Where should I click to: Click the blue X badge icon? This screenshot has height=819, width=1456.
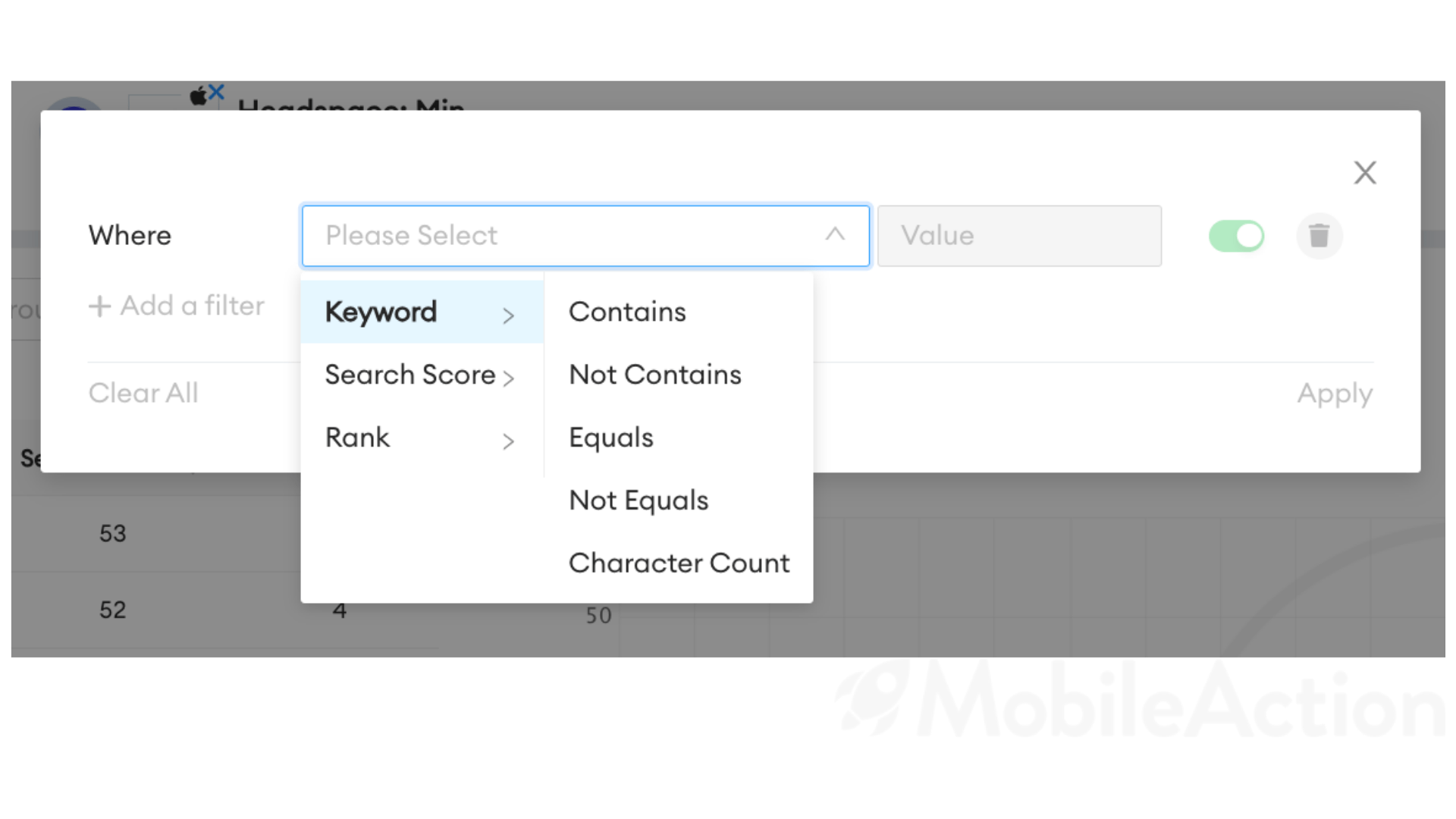coord(217,93)
